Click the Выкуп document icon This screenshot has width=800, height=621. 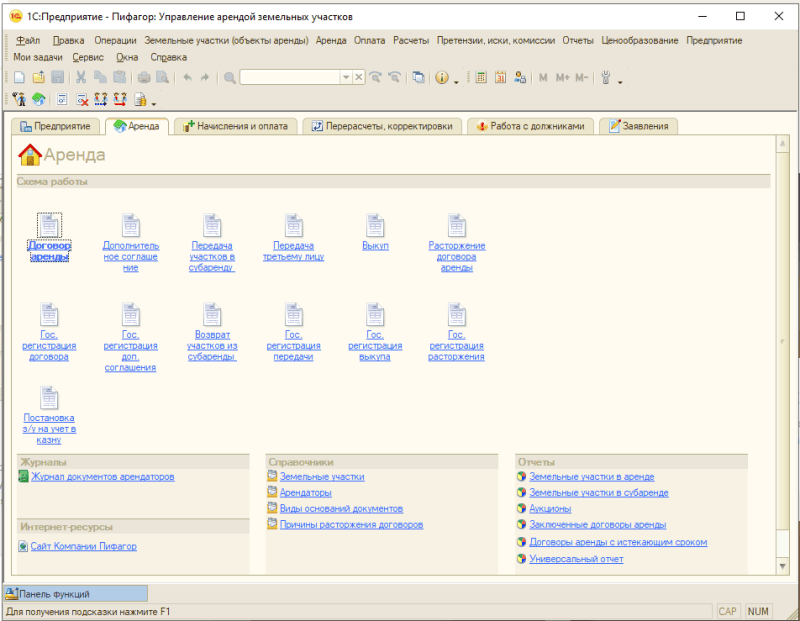point(375,226)
